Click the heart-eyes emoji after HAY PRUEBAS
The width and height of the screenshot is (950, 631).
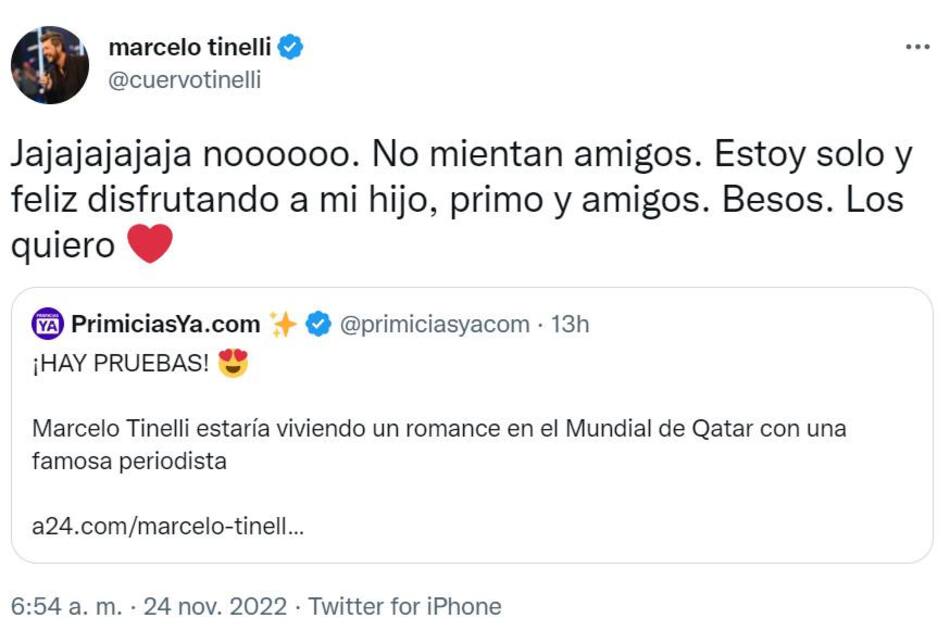233,363
